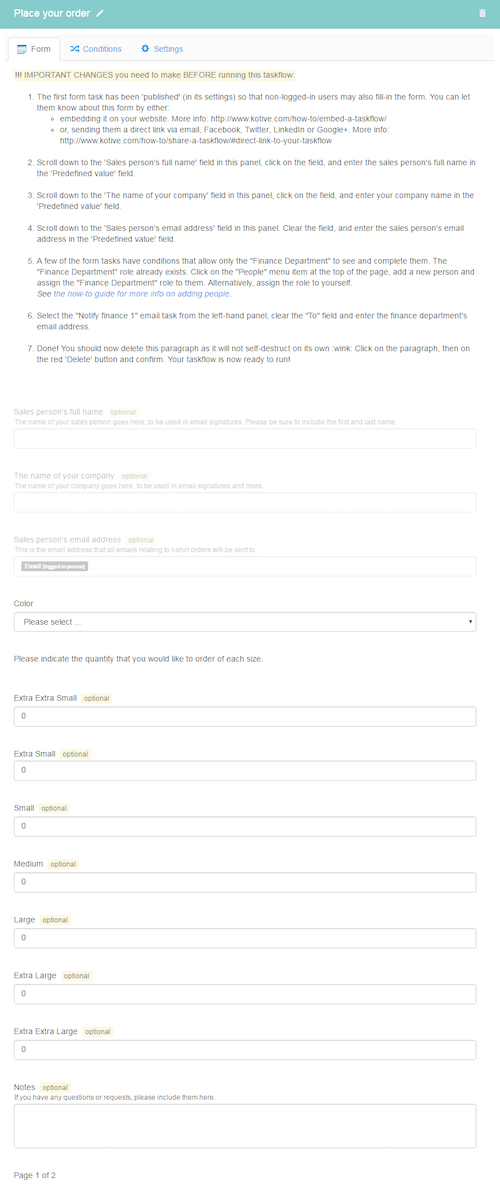
Task: Click the Sales person's full name field
Action: click(245, 438)
